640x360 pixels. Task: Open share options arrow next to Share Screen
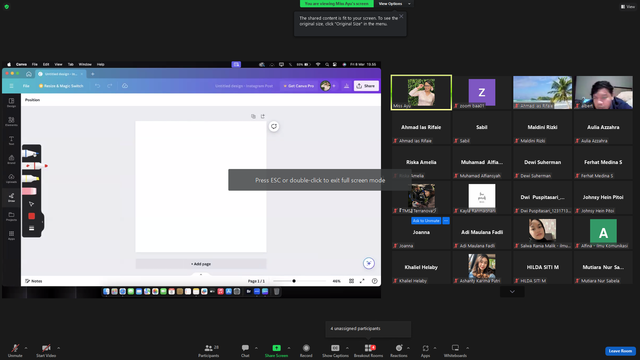289,348
